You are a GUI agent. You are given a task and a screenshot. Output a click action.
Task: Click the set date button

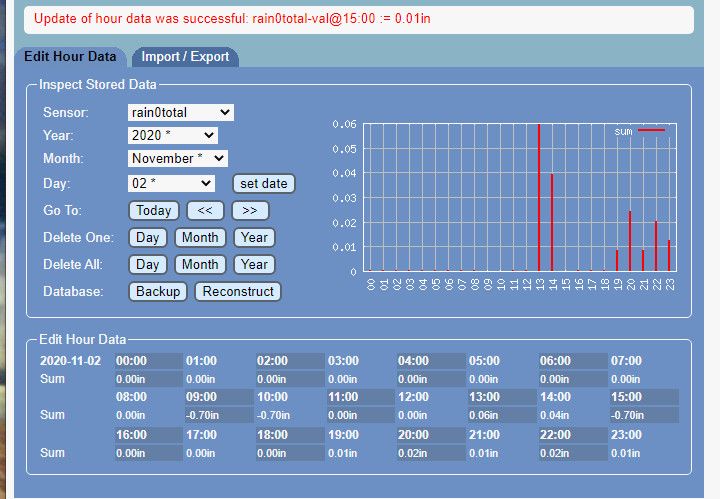coord(264,184)
